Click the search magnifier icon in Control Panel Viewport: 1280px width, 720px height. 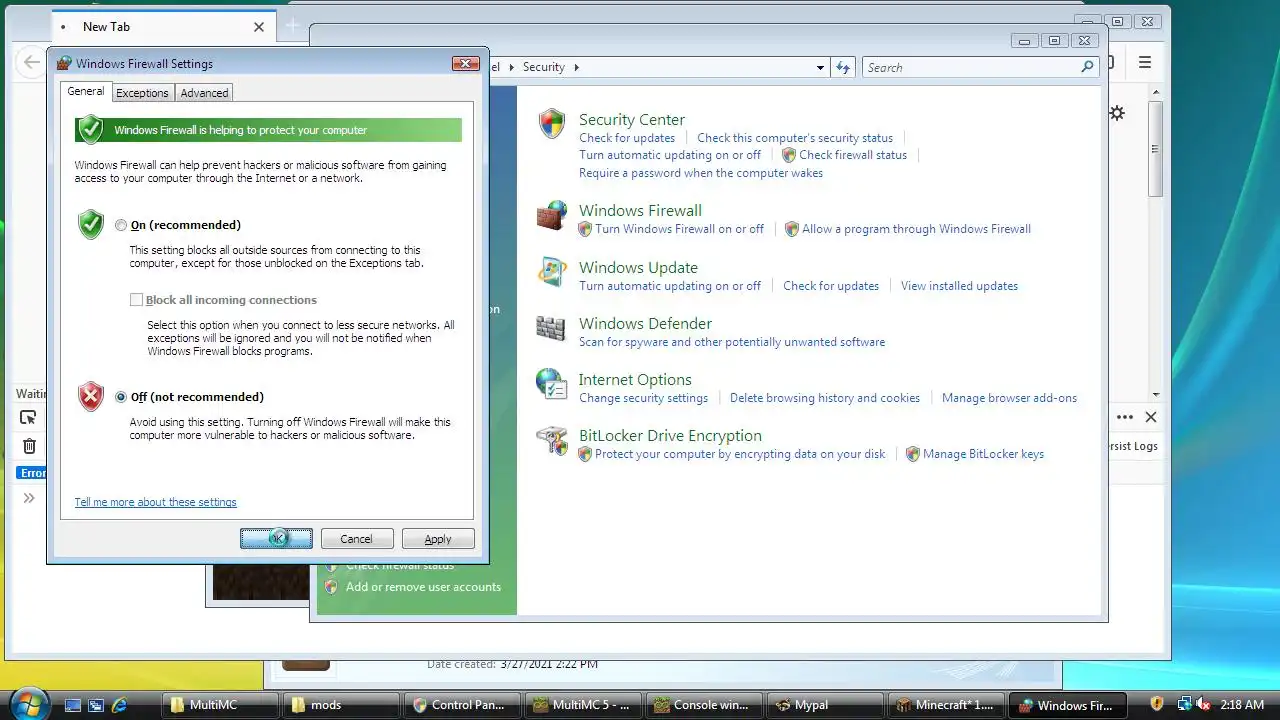tap(1088, 67)
